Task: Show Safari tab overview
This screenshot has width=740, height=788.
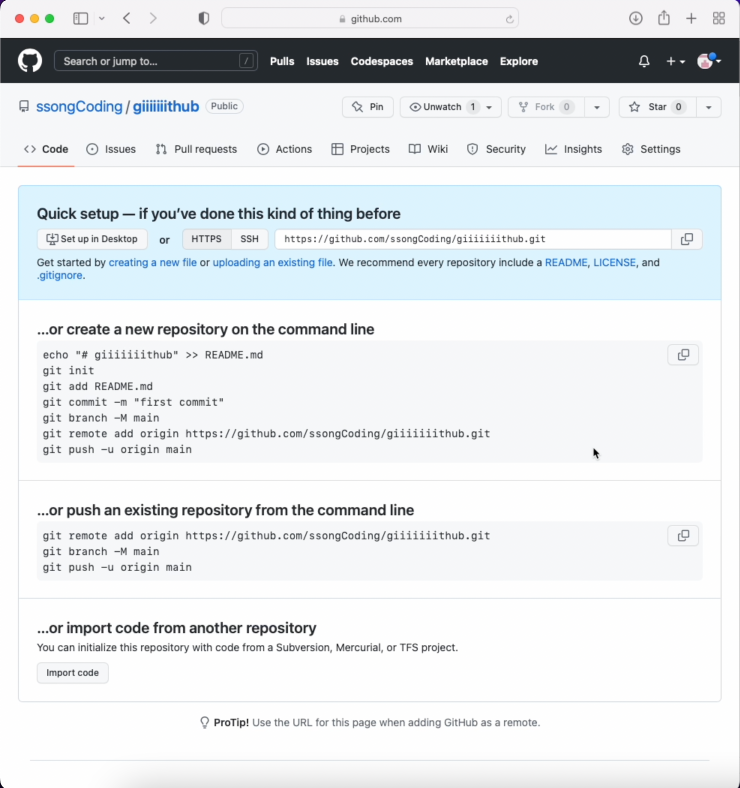Action: click(719, 19)
